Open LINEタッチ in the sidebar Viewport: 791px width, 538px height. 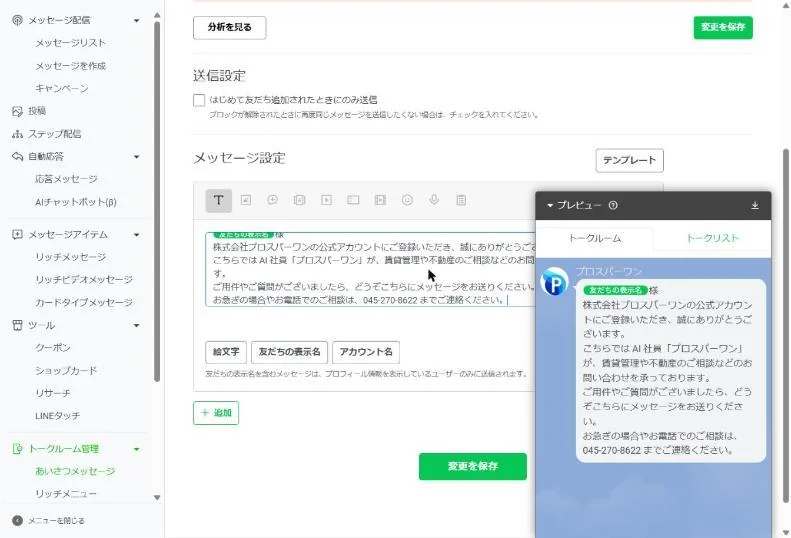pos(58,416)
